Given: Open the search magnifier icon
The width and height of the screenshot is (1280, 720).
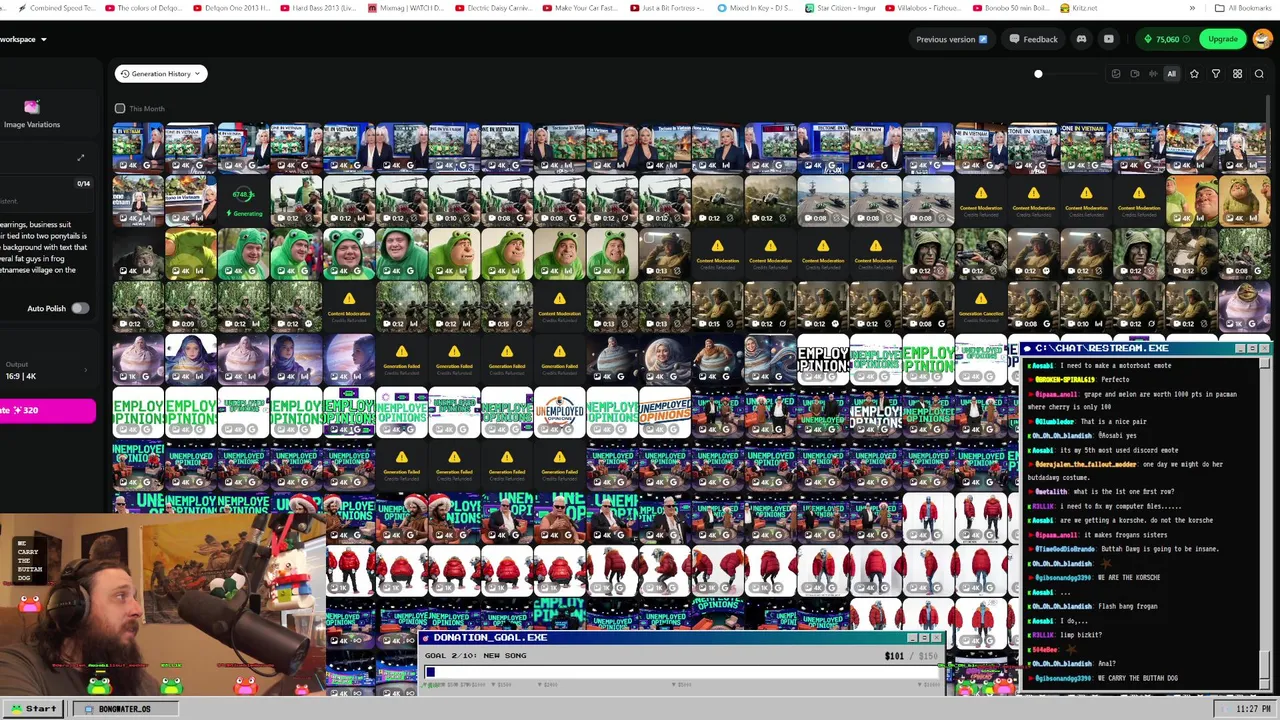Looking at the screenshot, I should [x=1259, y=74].
